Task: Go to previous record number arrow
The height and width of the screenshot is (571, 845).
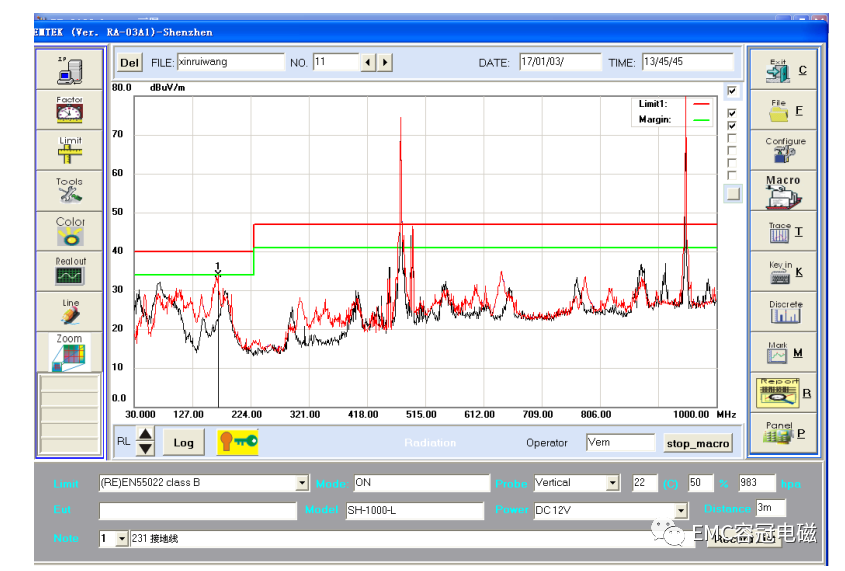Action: pos(368,62)
